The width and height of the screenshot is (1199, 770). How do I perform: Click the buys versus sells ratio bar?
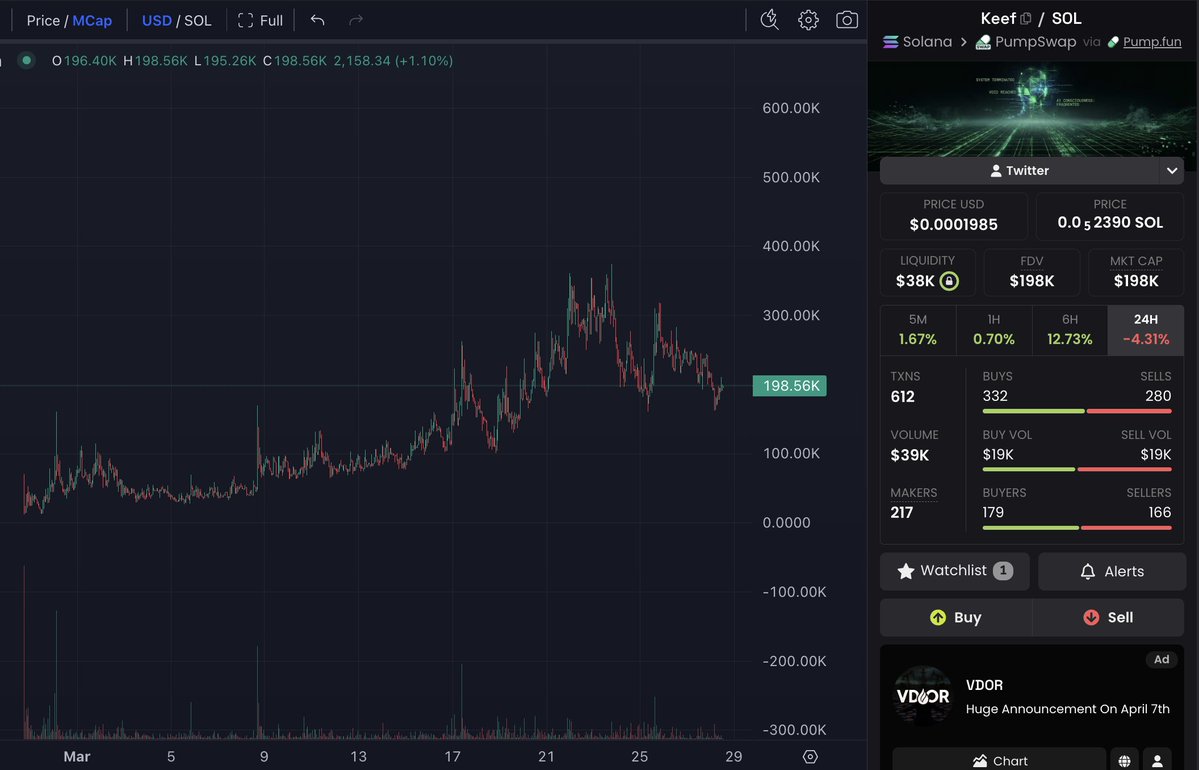click(x=1075, y=411)
